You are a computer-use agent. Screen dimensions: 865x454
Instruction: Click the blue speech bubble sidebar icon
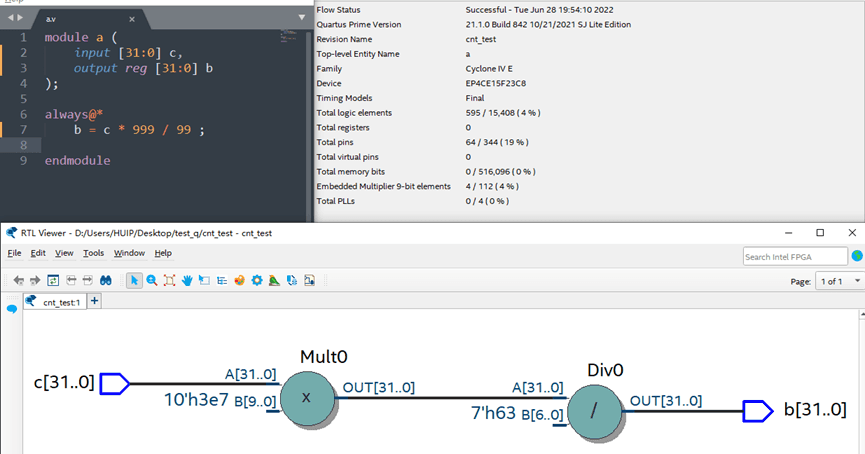click(12, 309)
